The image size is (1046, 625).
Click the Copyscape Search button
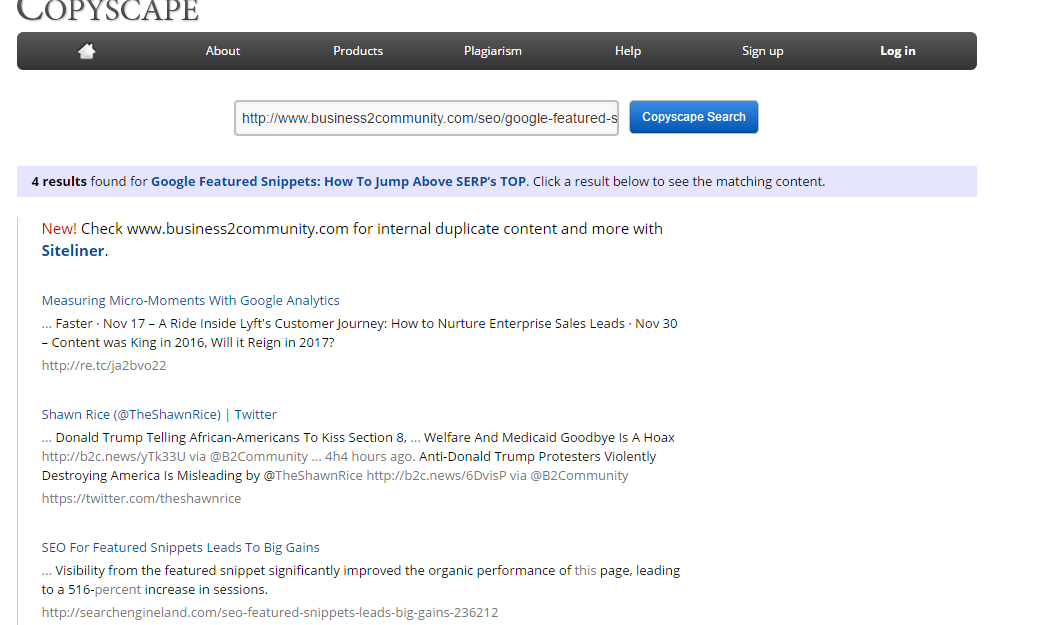[694, 117]
